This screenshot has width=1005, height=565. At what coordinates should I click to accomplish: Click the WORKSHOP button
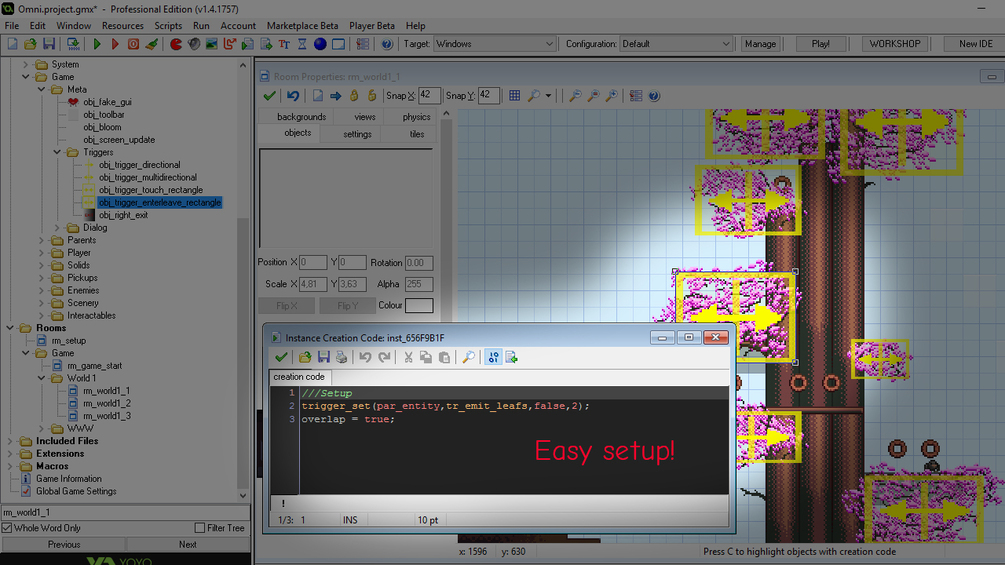[x=894, y=44]
